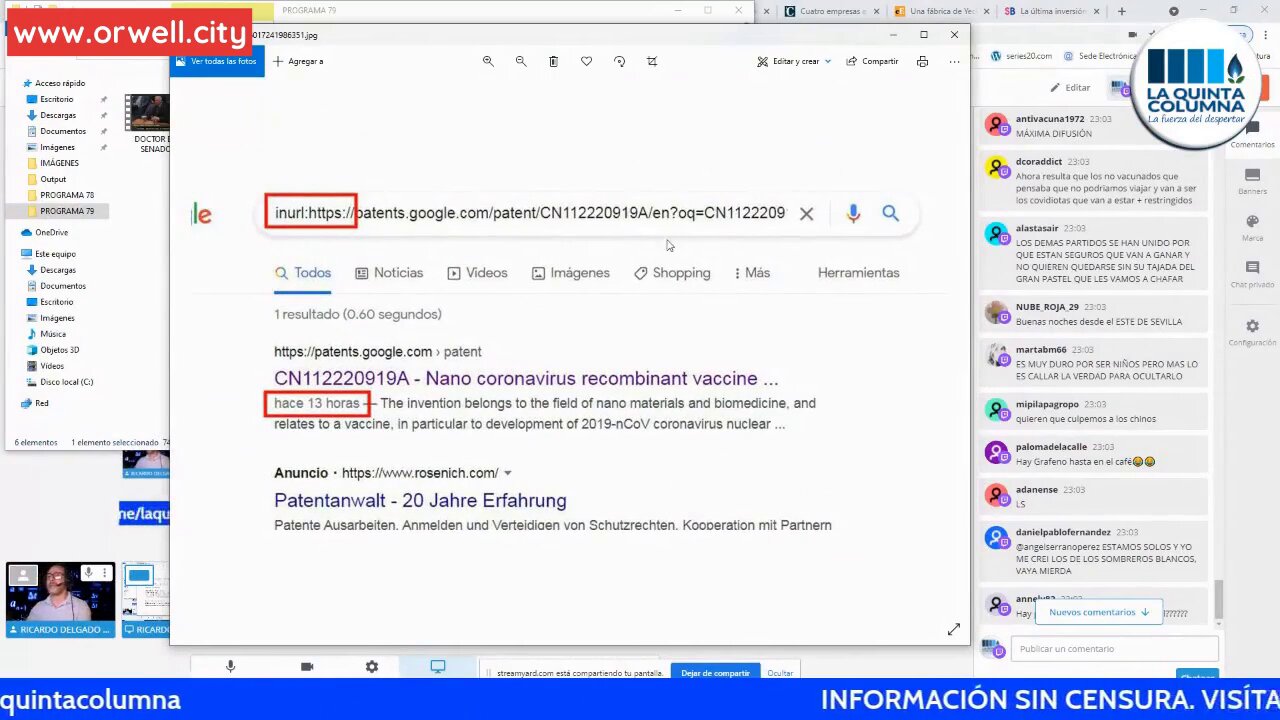
Task: Select Disco local (C:) in Explorer
Action: (66, 382)
